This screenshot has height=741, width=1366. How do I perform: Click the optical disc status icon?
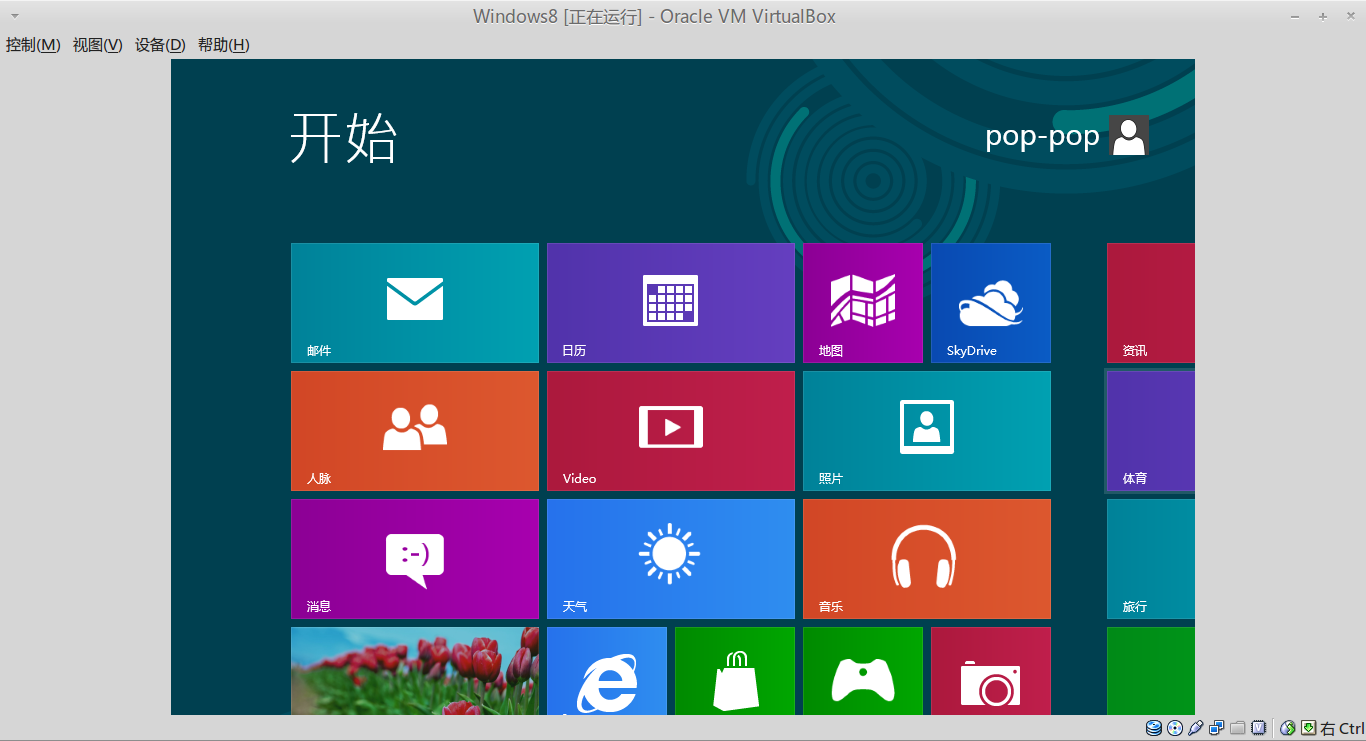point(1175,728)
